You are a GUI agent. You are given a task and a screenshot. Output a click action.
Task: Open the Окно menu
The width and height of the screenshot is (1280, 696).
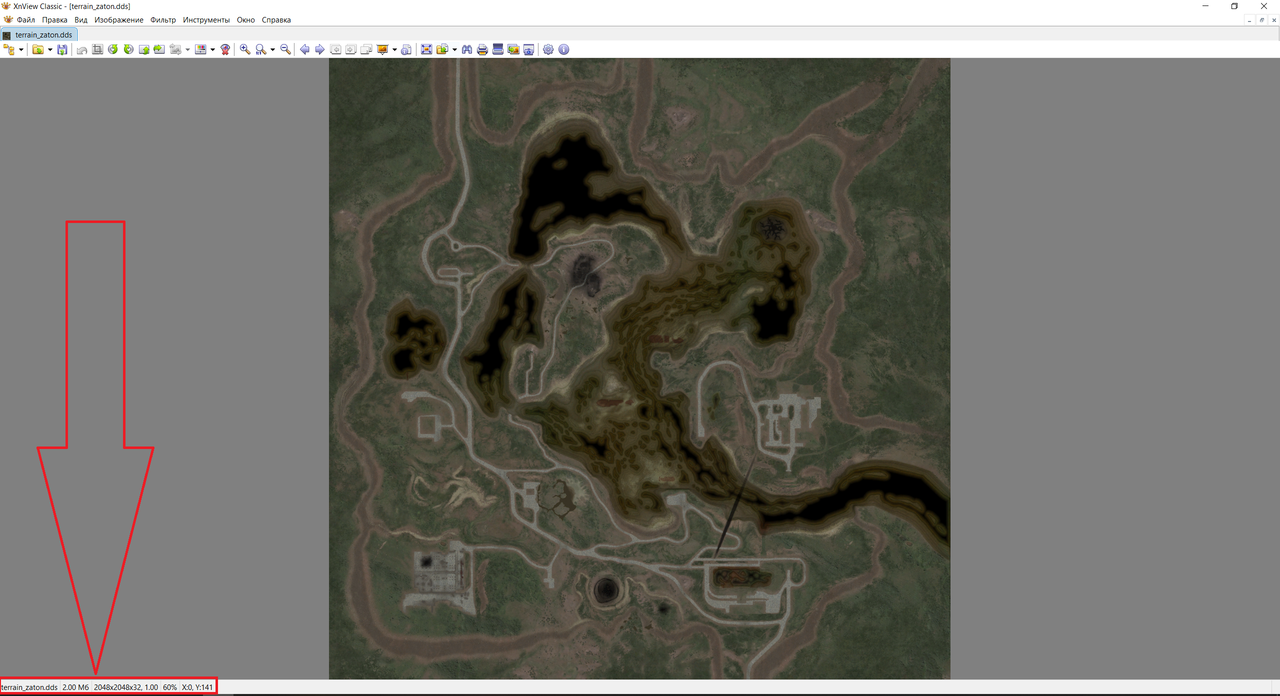pyautogui.click(x=246, y=20)
